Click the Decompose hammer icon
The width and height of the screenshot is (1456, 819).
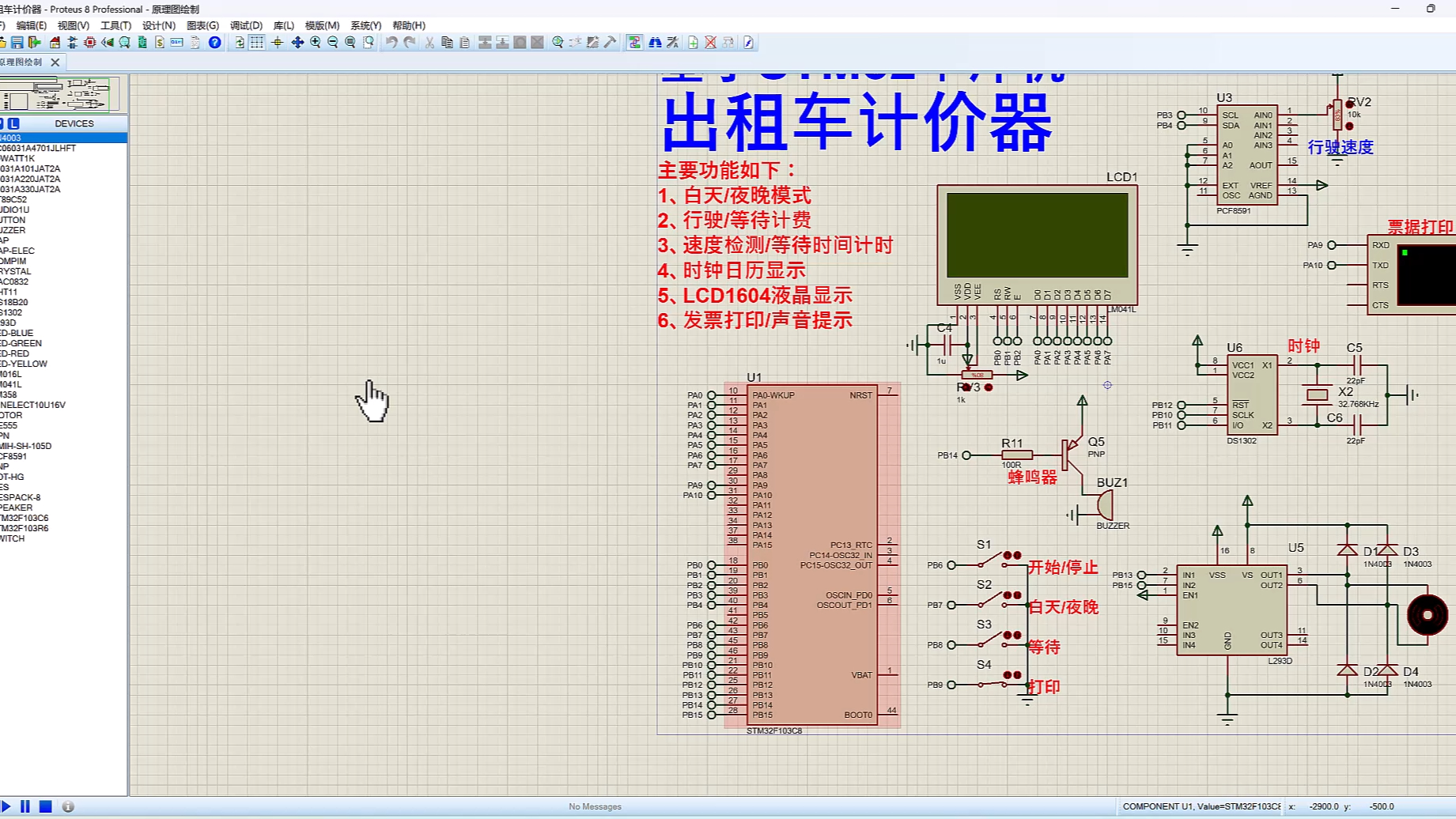[x=610, y=43]
